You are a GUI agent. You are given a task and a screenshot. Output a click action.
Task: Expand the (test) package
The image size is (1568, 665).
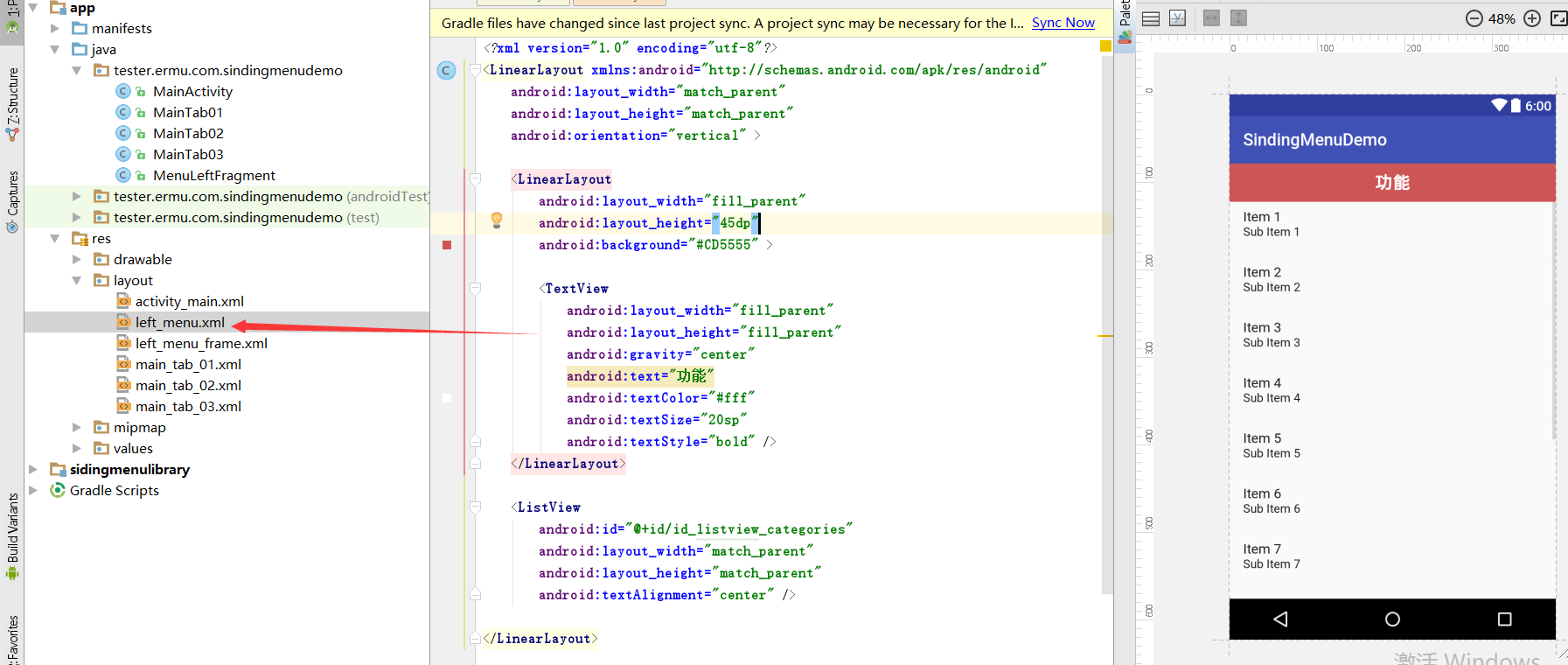[77, 217]
